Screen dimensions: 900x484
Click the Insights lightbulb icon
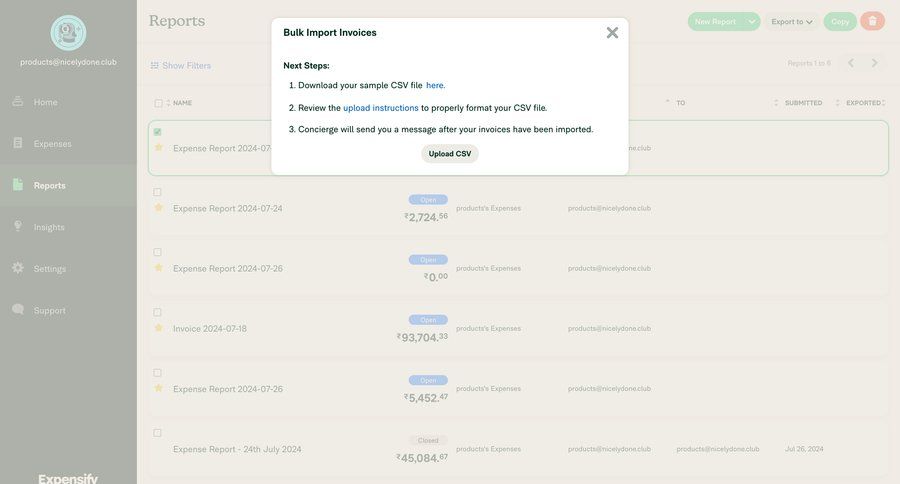(18, 226)
